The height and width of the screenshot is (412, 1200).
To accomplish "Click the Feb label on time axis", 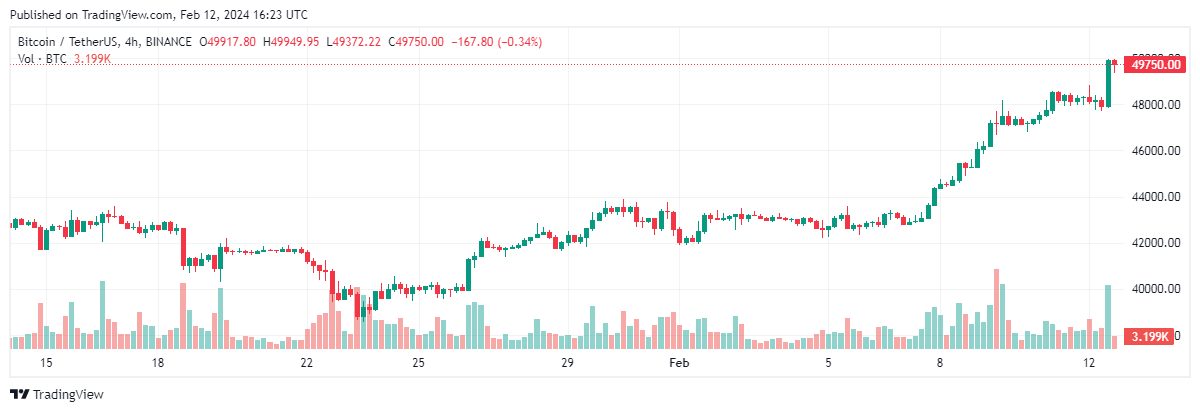I will 679,361.
